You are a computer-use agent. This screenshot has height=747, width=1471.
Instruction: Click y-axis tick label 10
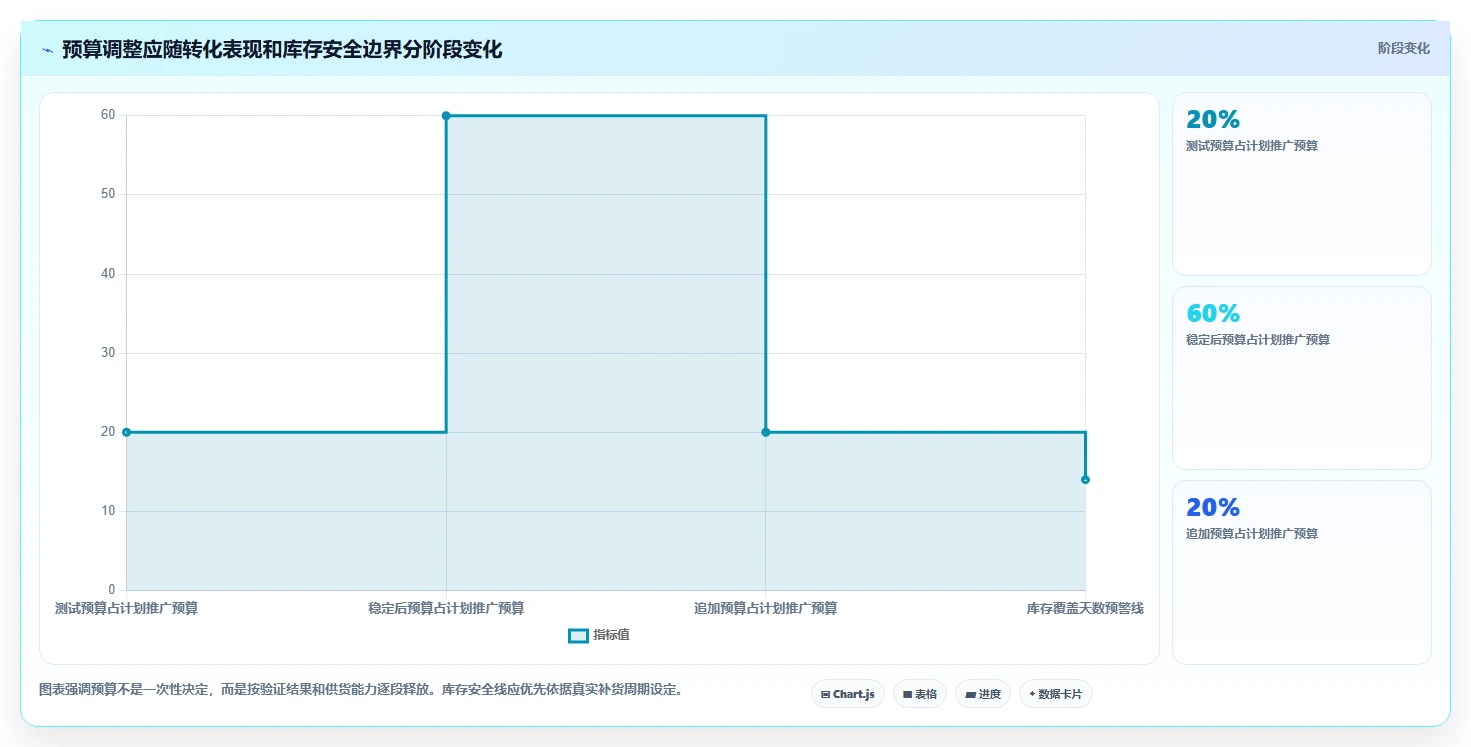click(x=108, y=511)
